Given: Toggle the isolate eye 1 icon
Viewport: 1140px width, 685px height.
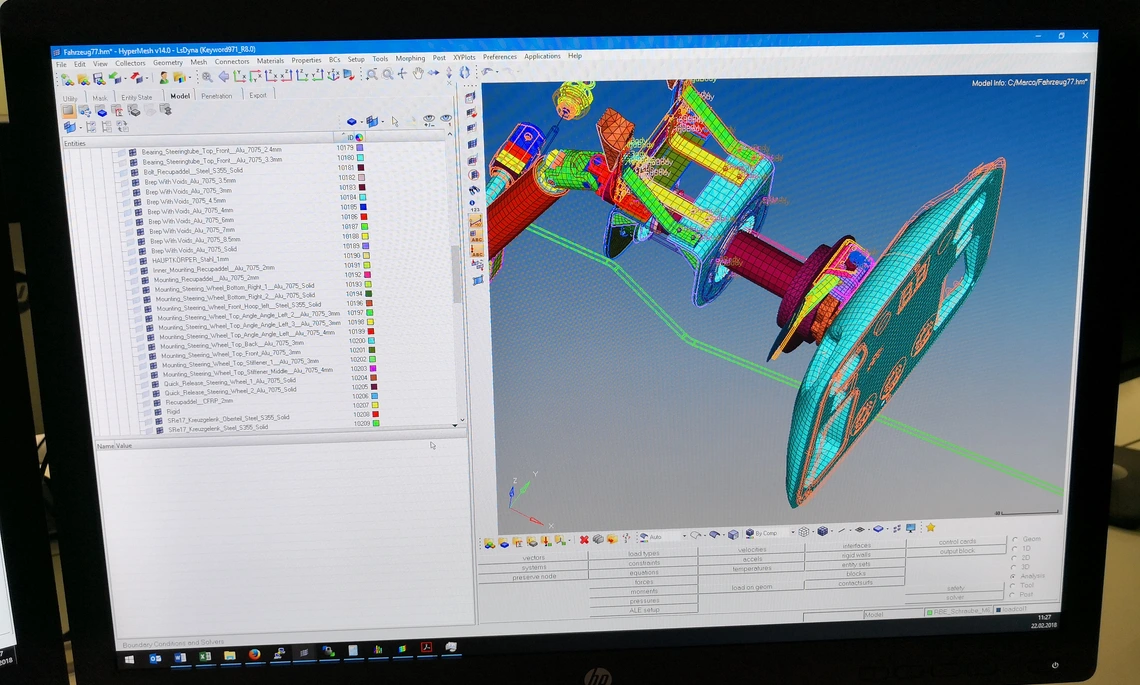Looking at the screenshot, I should 446,119.
